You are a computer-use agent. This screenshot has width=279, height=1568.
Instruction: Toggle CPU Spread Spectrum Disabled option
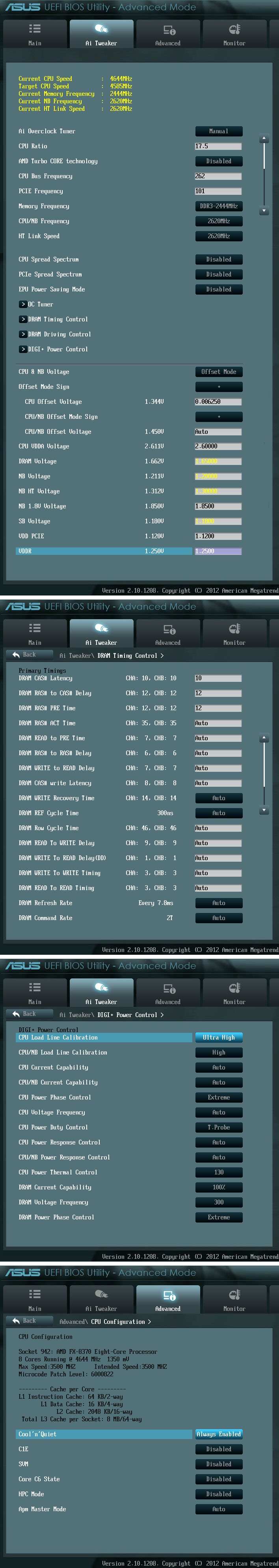(219, 259)
